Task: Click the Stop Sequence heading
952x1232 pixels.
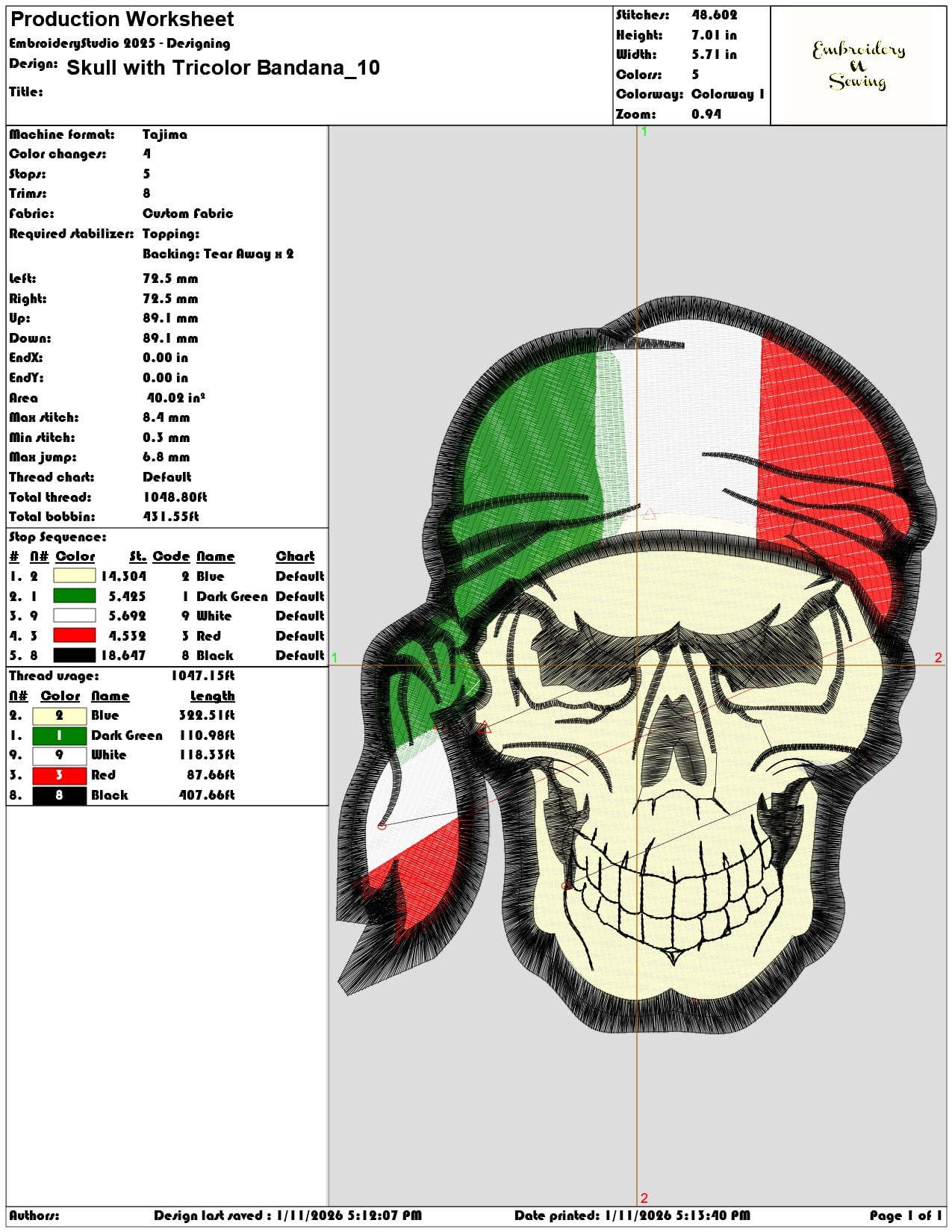Action: (x=57, y=537)
